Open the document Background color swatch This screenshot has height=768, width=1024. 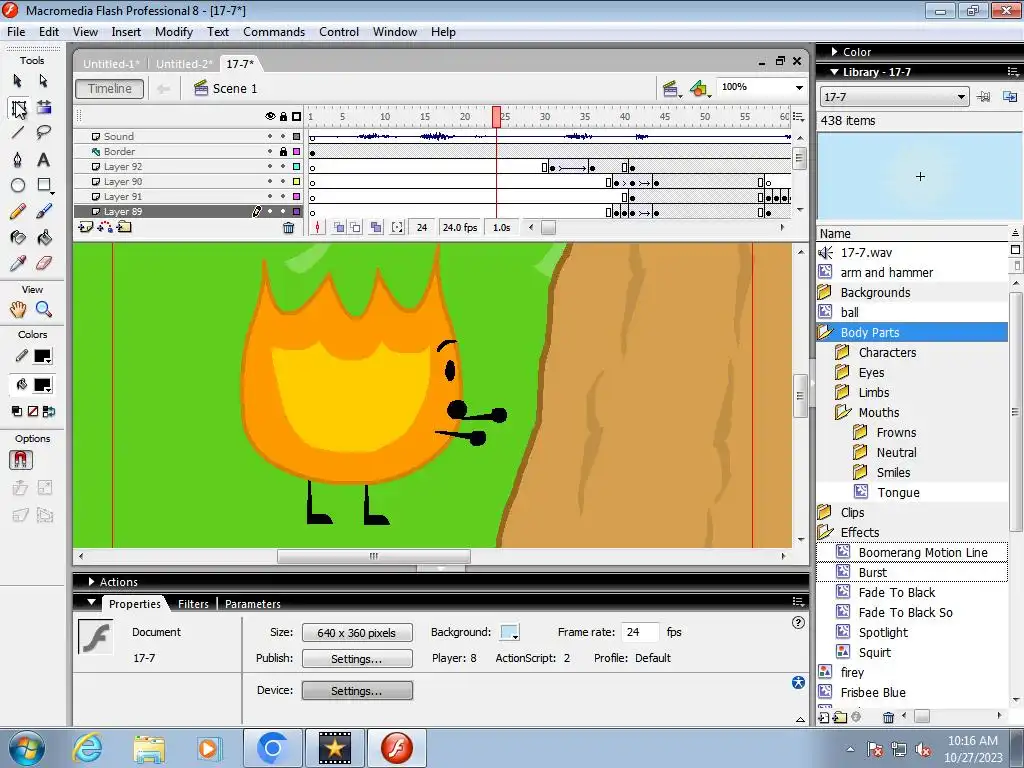[x=509, y=632]
